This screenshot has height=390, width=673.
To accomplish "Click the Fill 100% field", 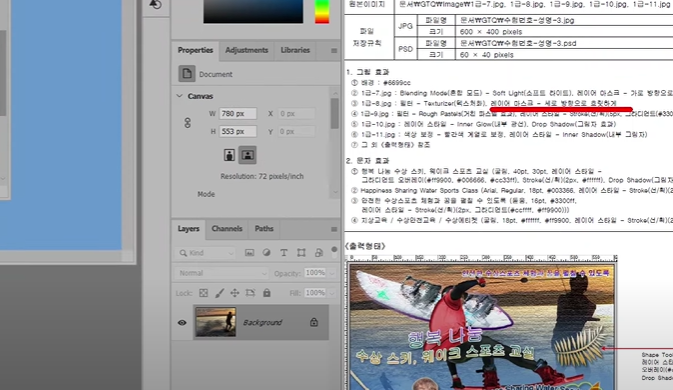I will [x=315, y=293].
